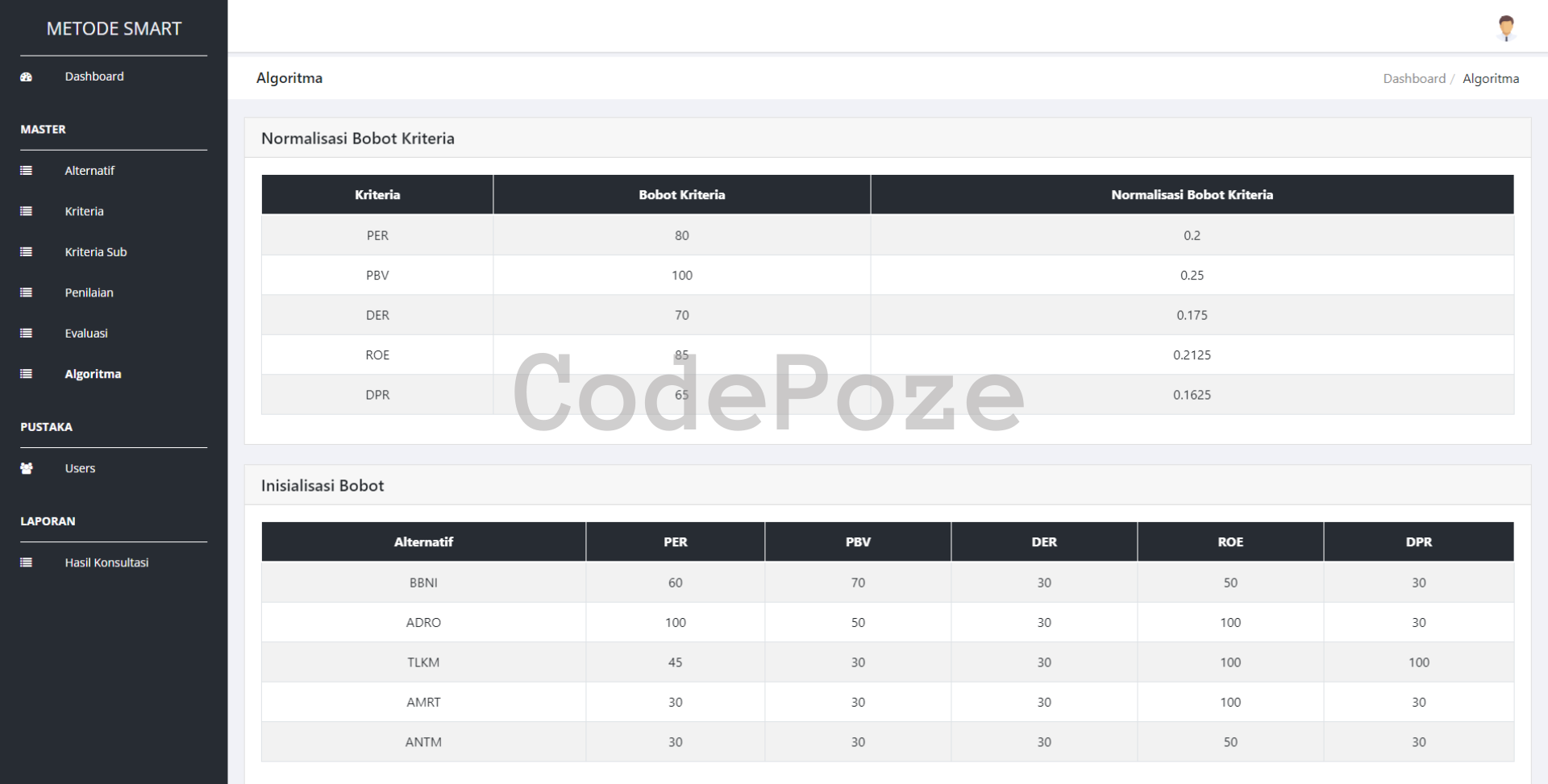Viewport: 1548px width, 784px height.
Task: Click the Dashboard breadcrumb link
Action: 1413,79
